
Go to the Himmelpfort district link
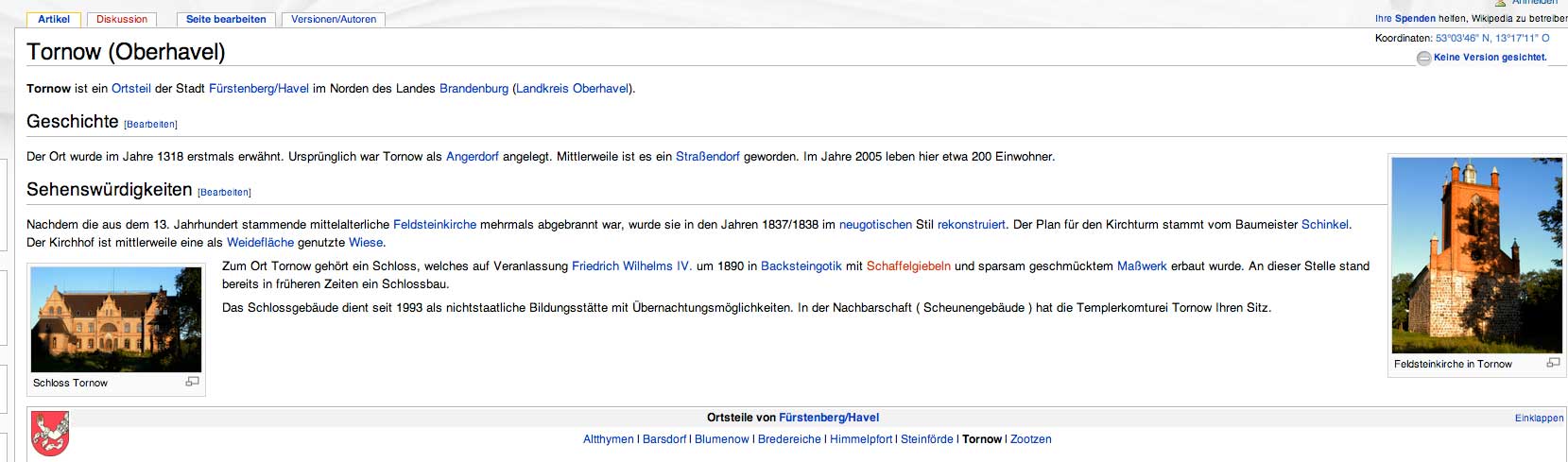tap(861, 439)
